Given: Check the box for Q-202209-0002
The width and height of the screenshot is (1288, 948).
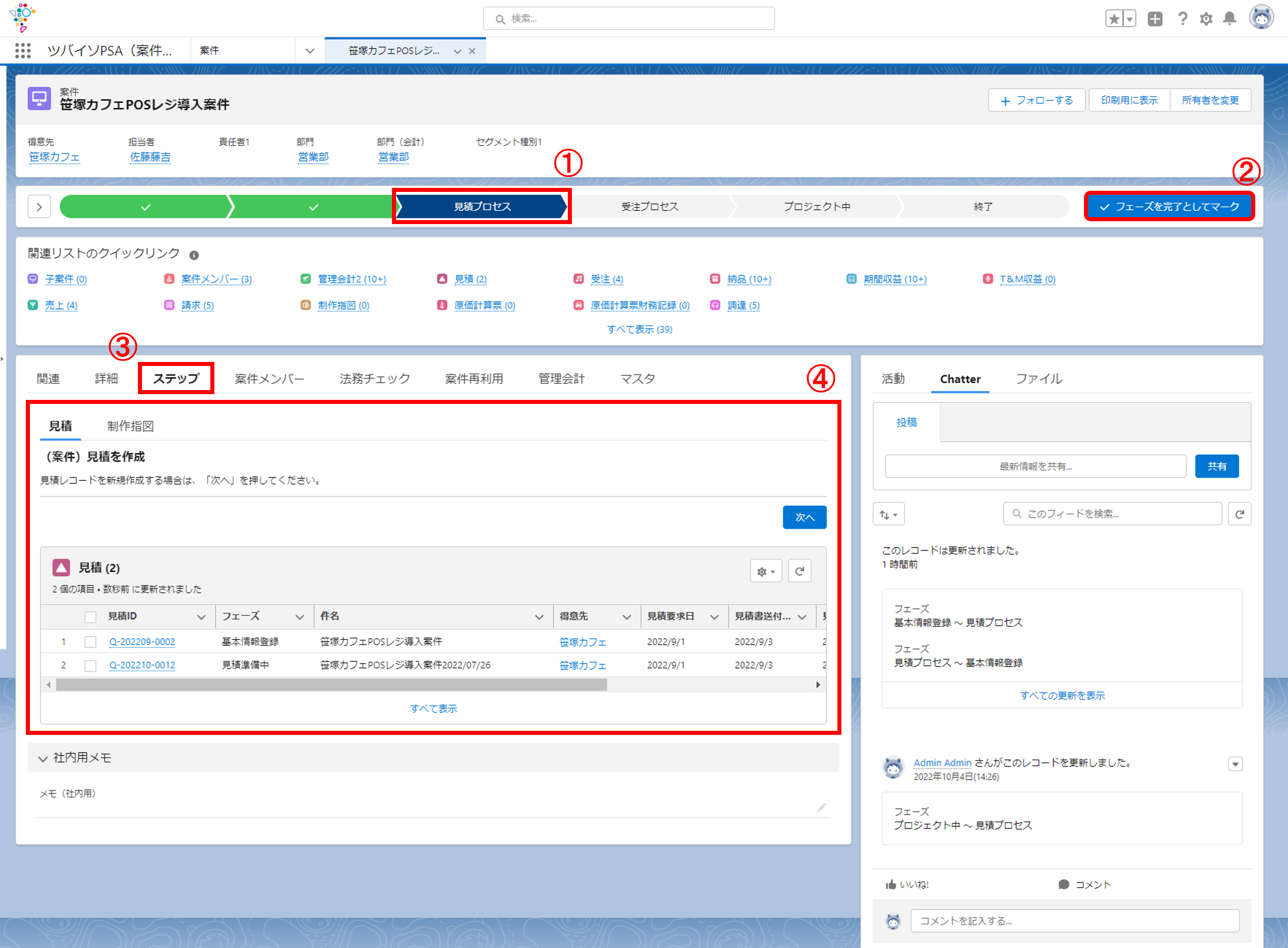Looking at the screenshot, I should (x=90, y=642).
